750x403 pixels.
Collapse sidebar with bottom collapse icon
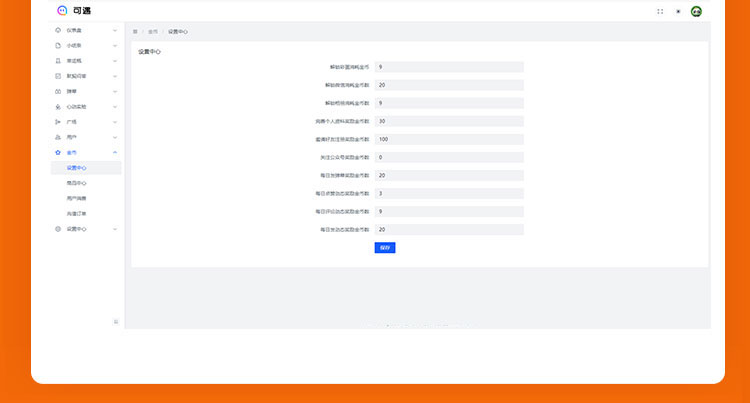pos(116,321)
